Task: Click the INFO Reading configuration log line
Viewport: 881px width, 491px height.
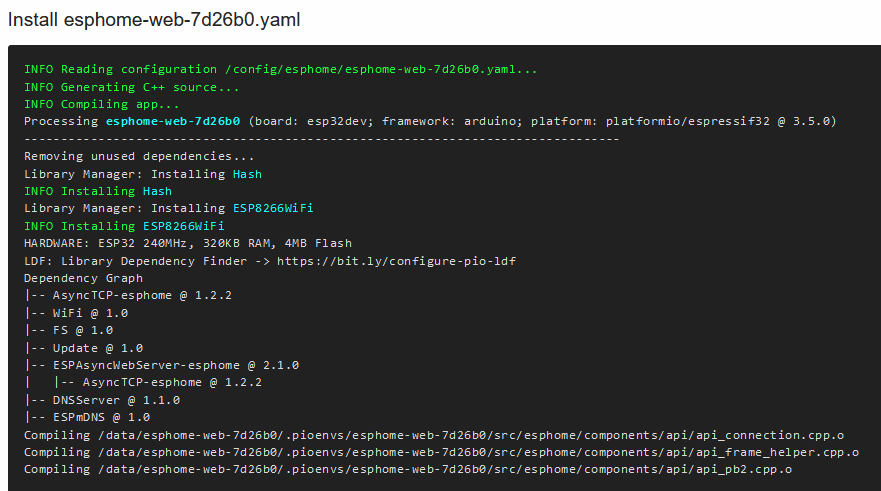Action: click(281, 69)
